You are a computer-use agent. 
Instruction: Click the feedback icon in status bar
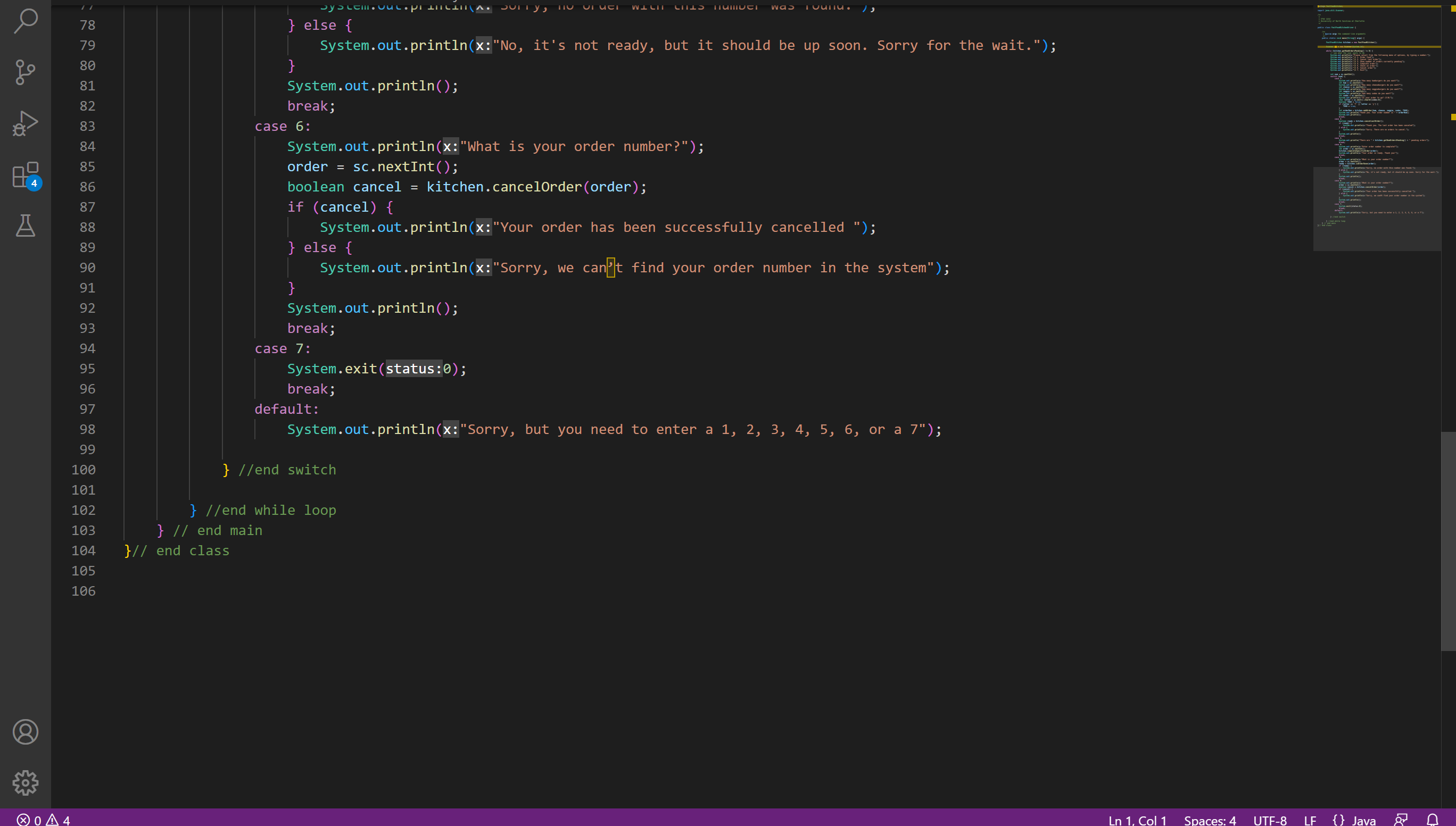1400,820
